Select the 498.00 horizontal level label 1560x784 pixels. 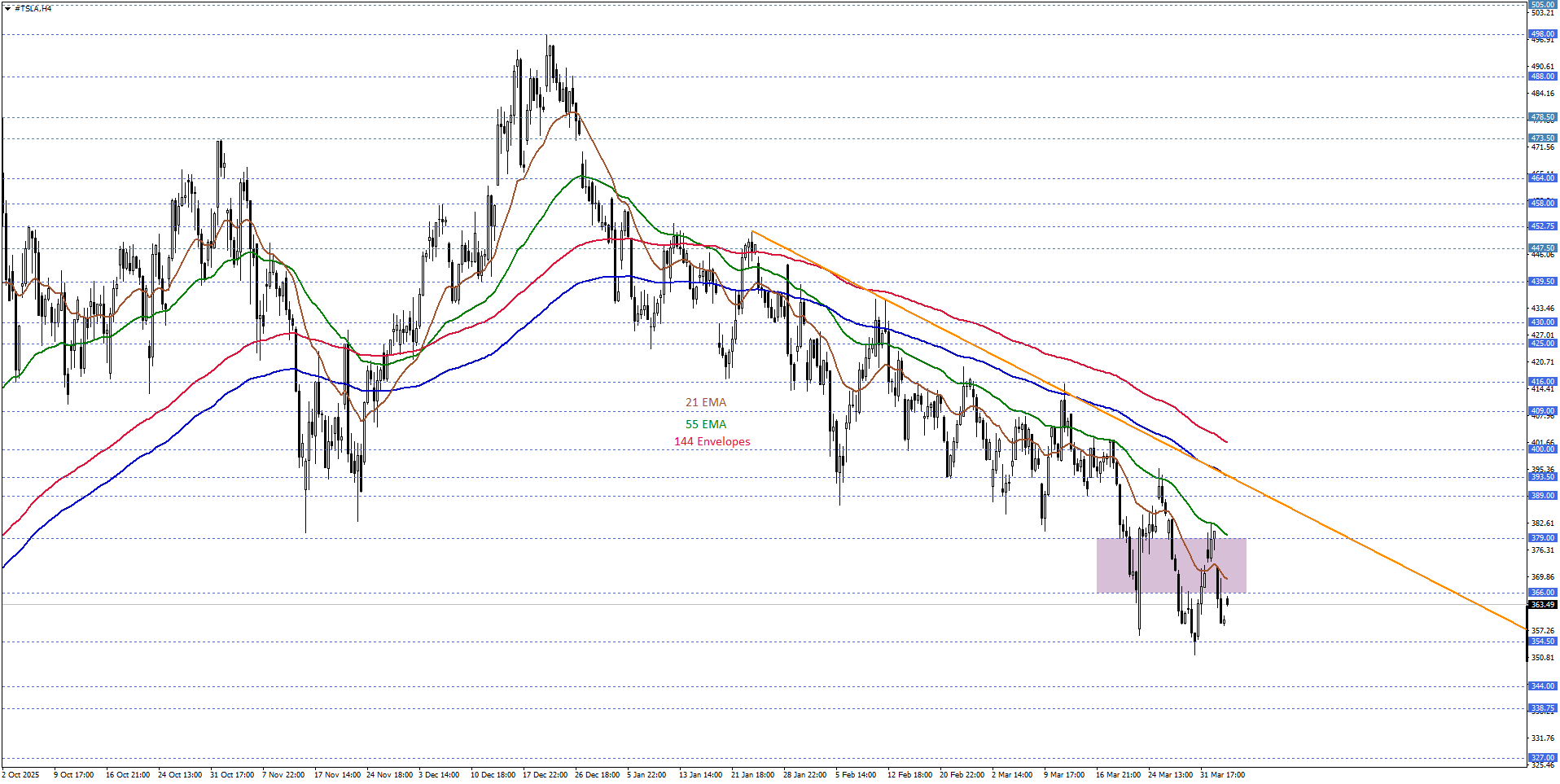(x=1542, y=34)
